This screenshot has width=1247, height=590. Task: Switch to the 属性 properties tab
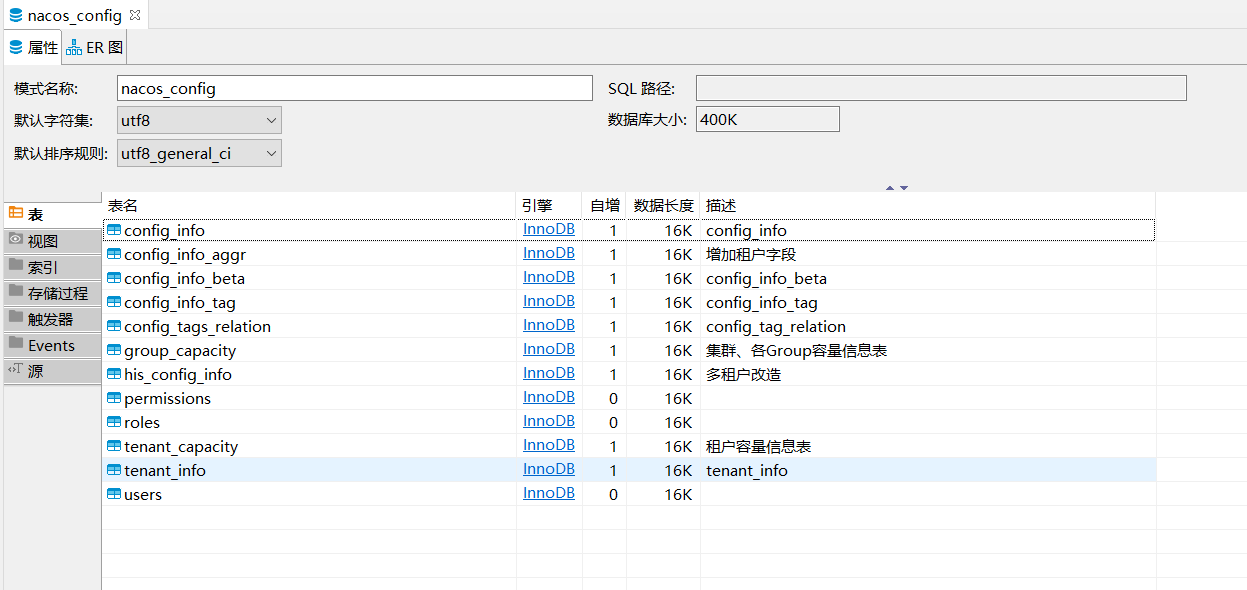click(x=33, y=47)
